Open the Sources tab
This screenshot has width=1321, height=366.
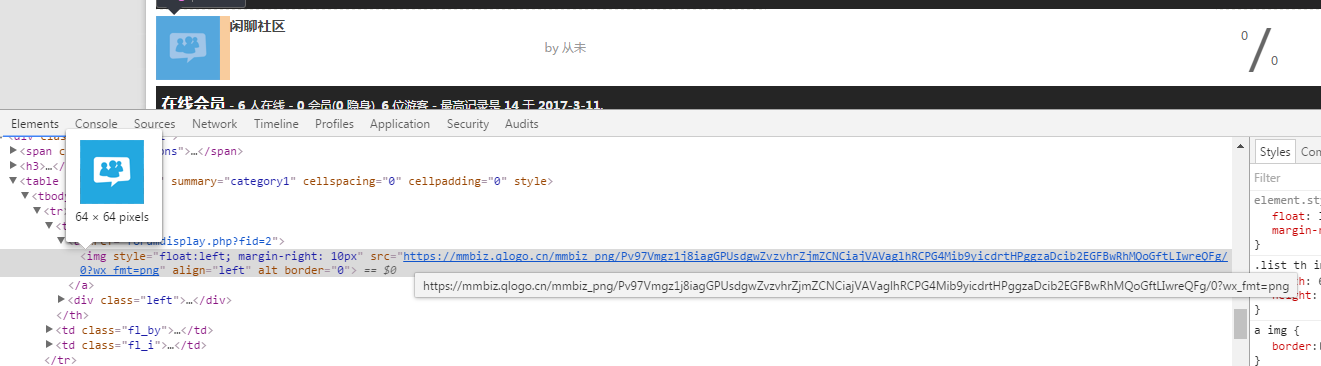(155, 124)
